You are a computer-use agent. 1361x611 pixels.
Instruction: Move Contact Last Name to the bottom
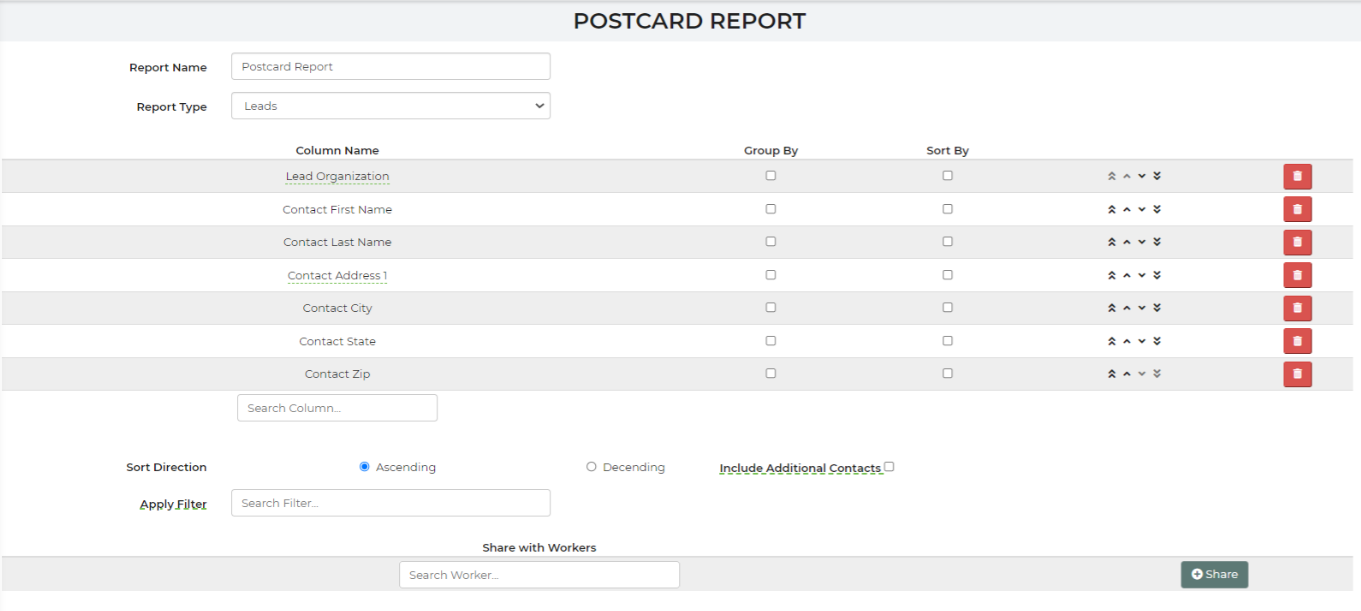coord(1157,242)
